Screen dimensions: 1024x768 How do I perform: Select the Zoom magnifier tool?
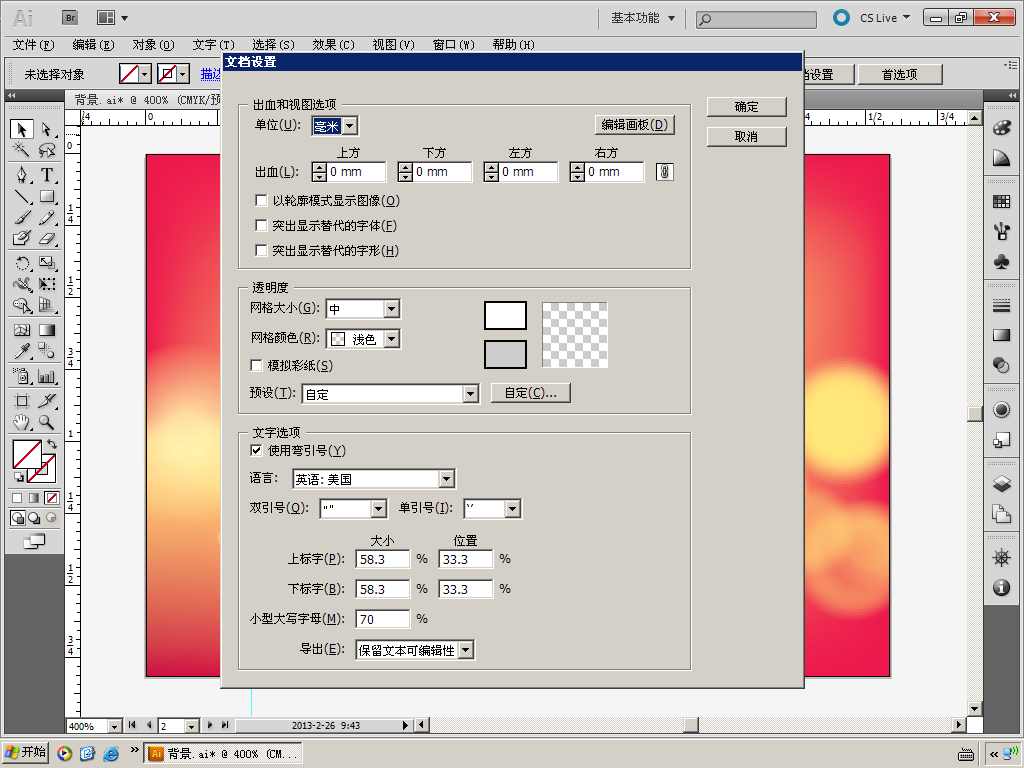[x=46, y=422]
